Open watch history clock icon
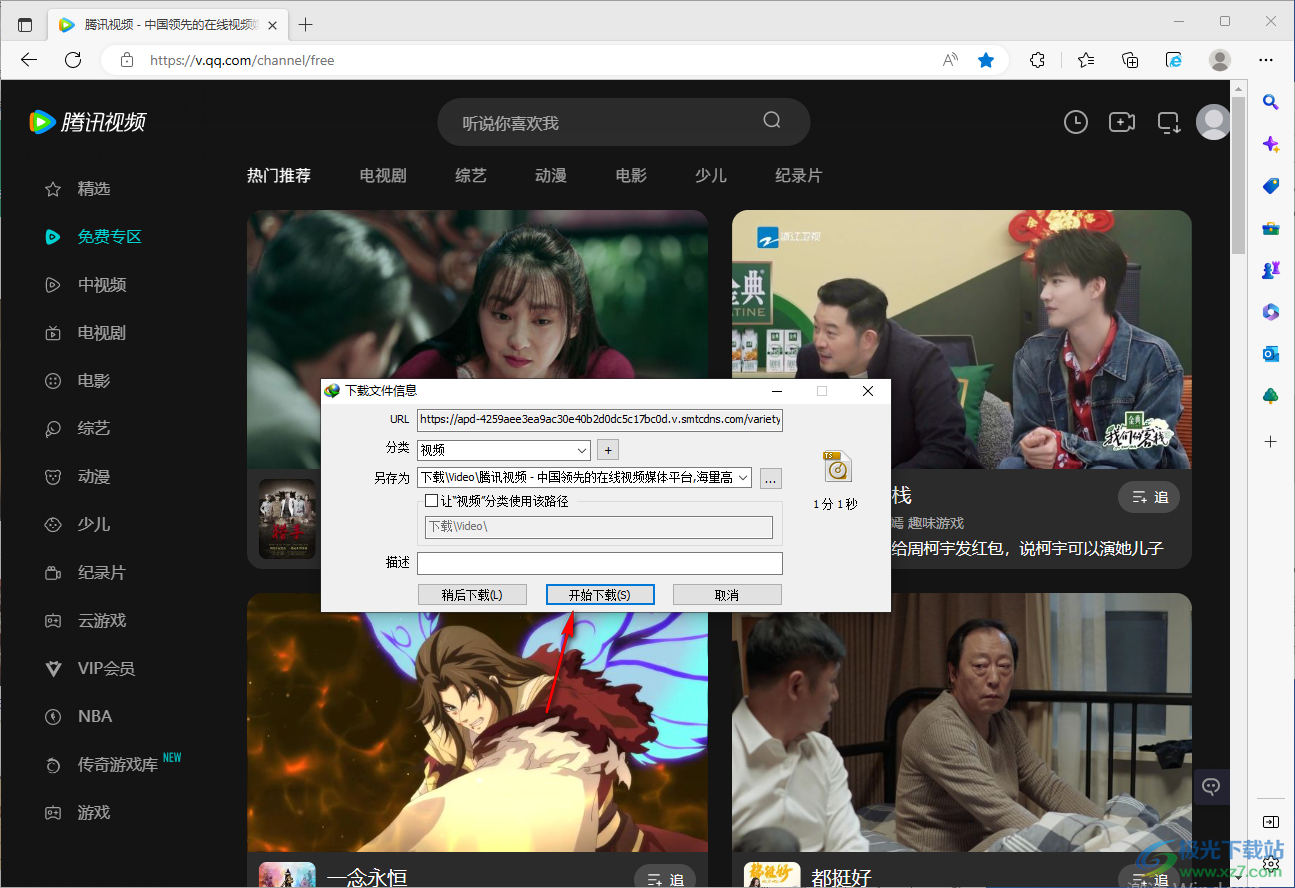This screenshot has width=1295, height=888. tap(1076, 122)
